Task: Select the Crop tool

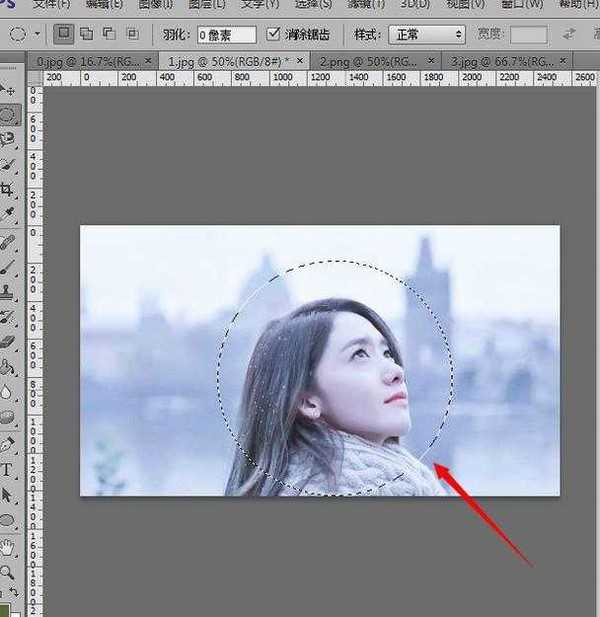Action: click(8, 188)
